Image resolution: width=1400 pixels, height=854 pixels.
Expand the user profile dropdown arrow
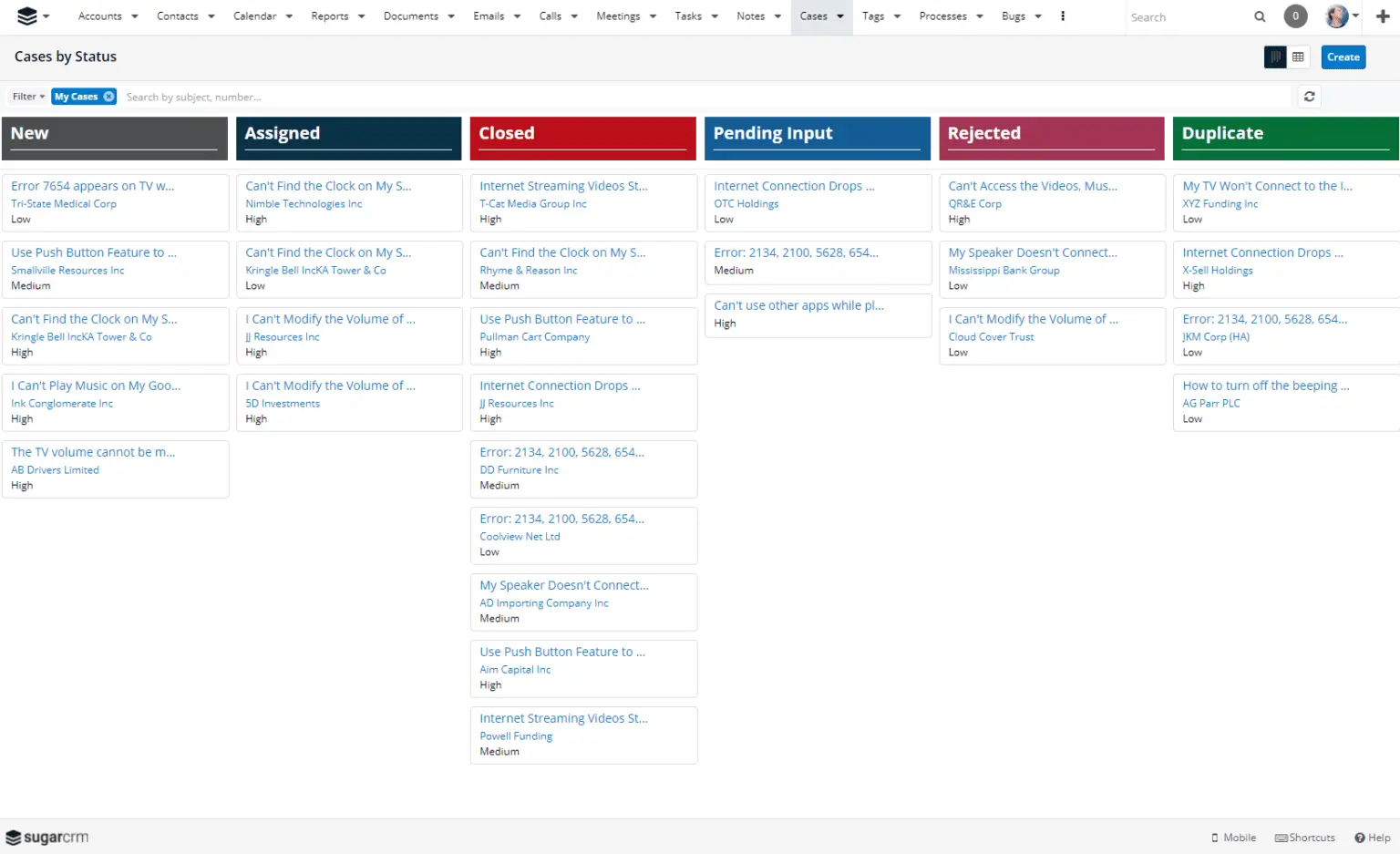(1355, 16)
